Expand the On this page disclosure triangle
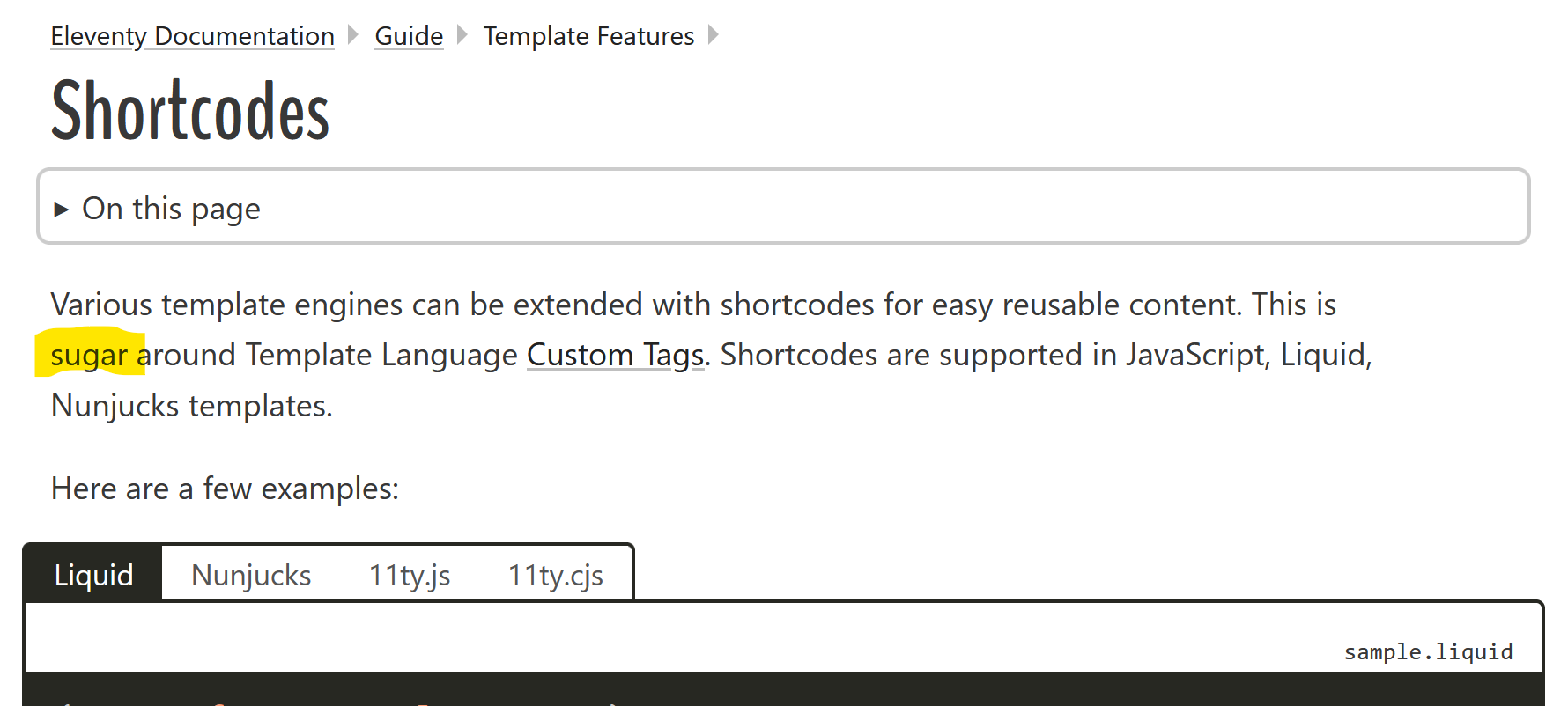 tap(61, 209)
